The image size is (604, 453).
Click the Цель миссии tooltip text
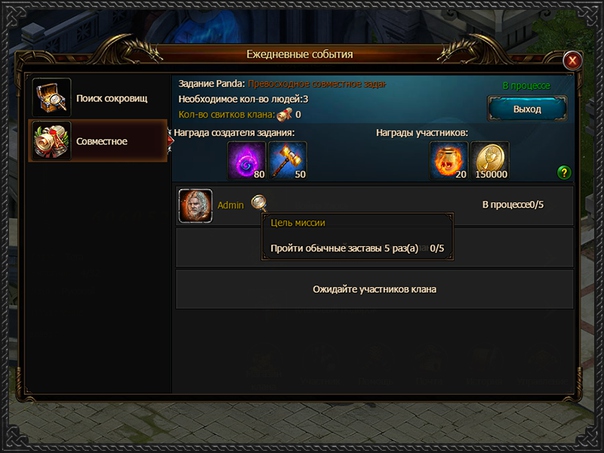click(298, 223)
